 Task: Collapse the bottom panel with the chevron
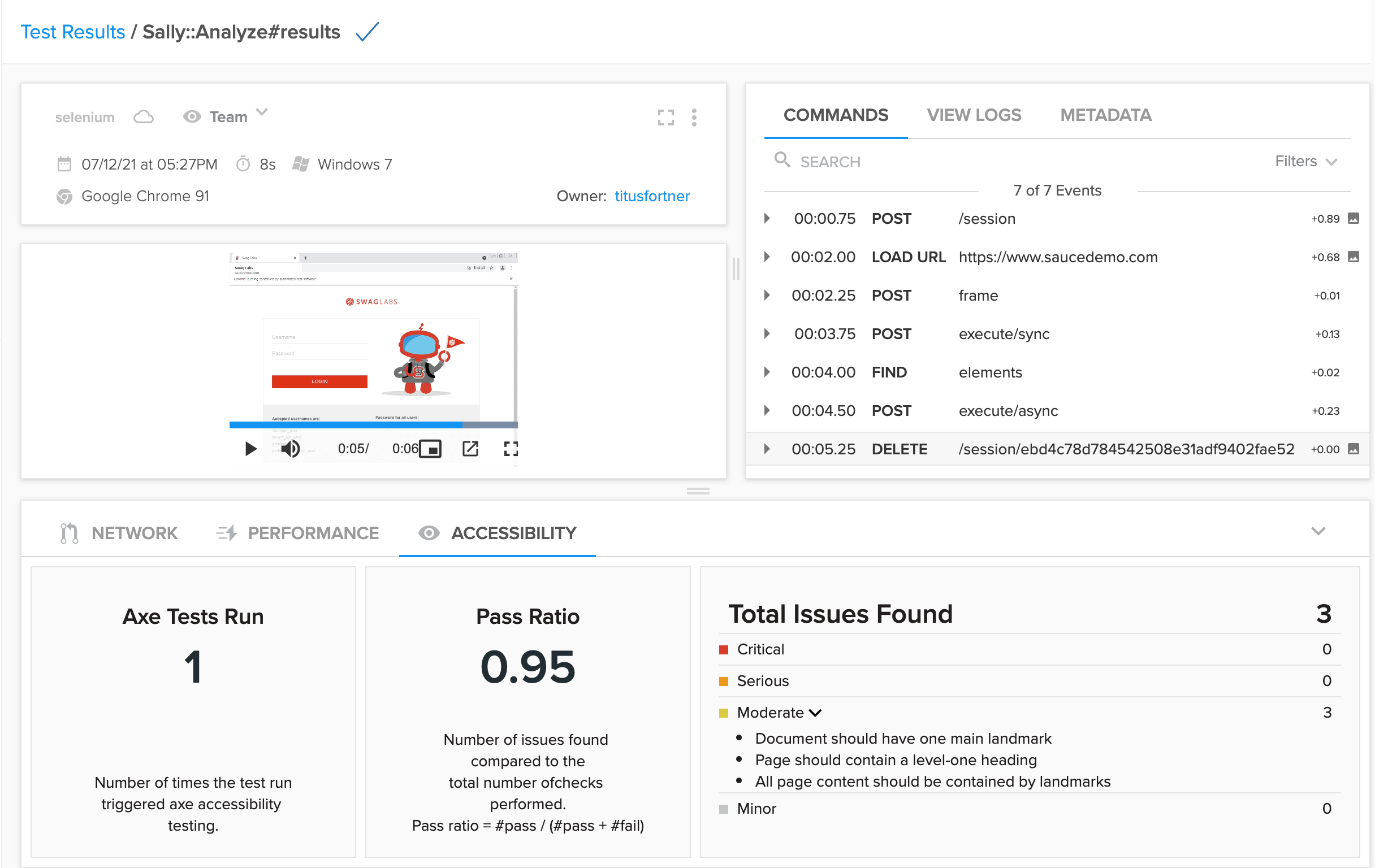tap(1317, 531)
